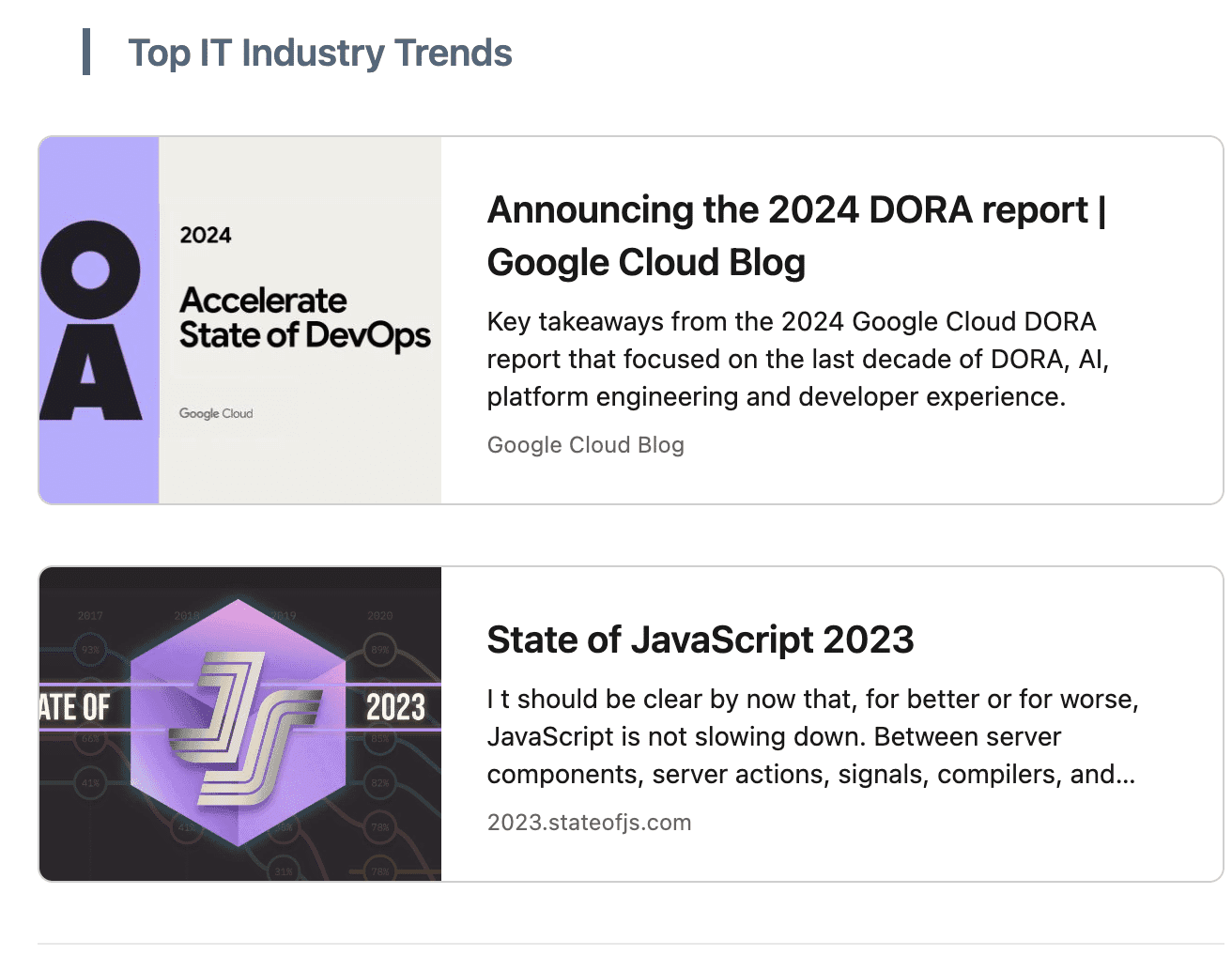Click the JavaScript description starting 'I t should be clear'

point(813,736)
